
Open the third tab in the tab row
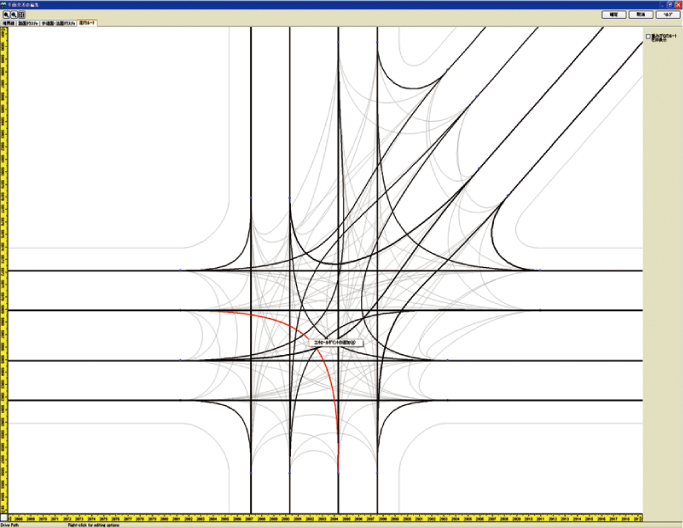click(x=59, y=23)
